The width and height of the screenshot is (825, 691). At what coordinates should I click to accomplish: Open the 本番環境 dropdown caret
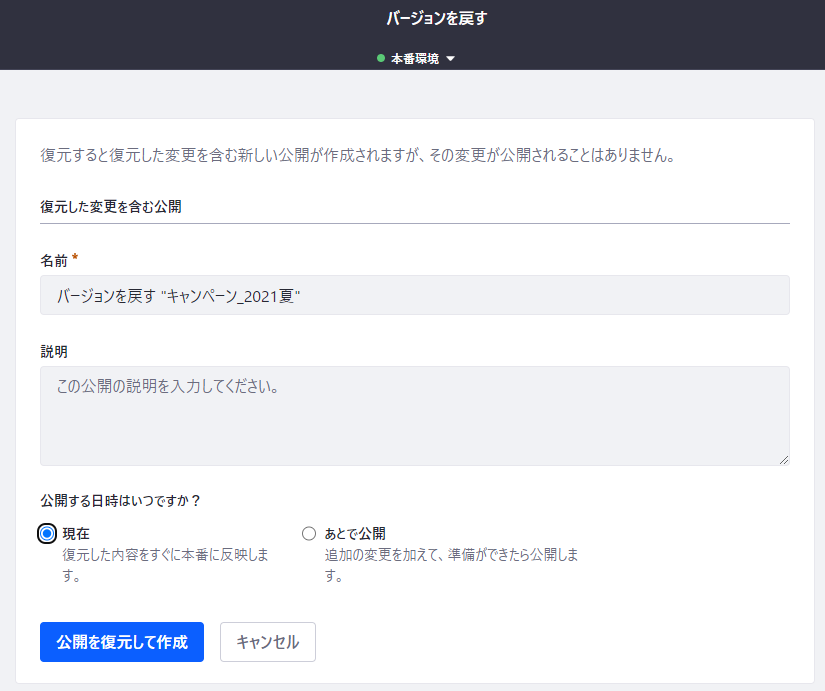point(450,59)
